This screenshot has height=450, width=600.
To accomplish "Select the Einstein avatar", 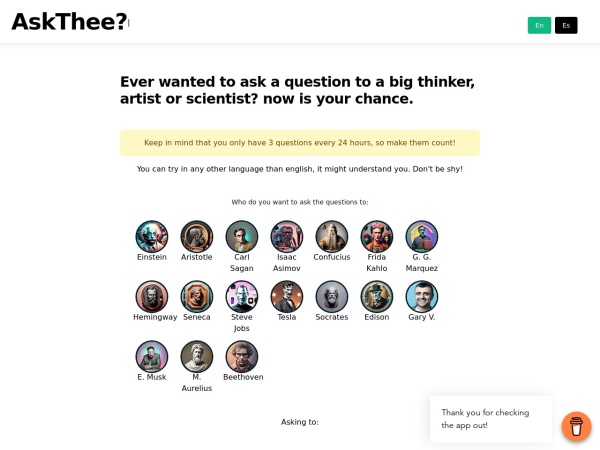I will [152, 237].
